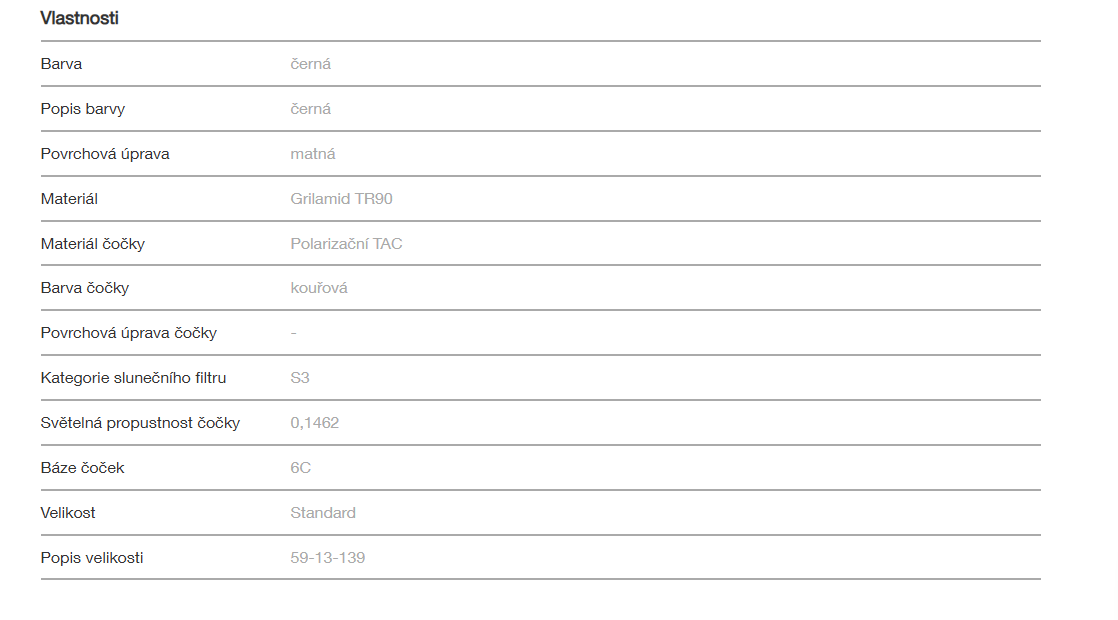Click the Materiál čočky label
Viewport: 1118px width, 620px height.
click(x=93, y=244)
